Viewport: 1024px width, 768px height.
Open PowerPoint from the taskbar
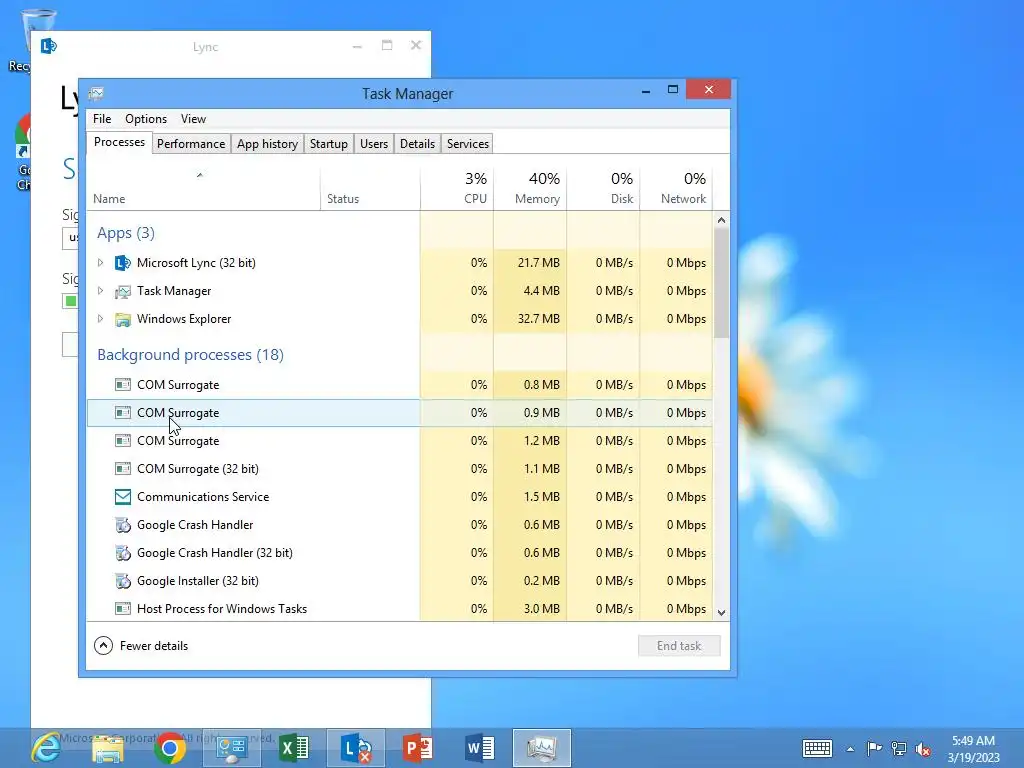click(x=418, y=748)
